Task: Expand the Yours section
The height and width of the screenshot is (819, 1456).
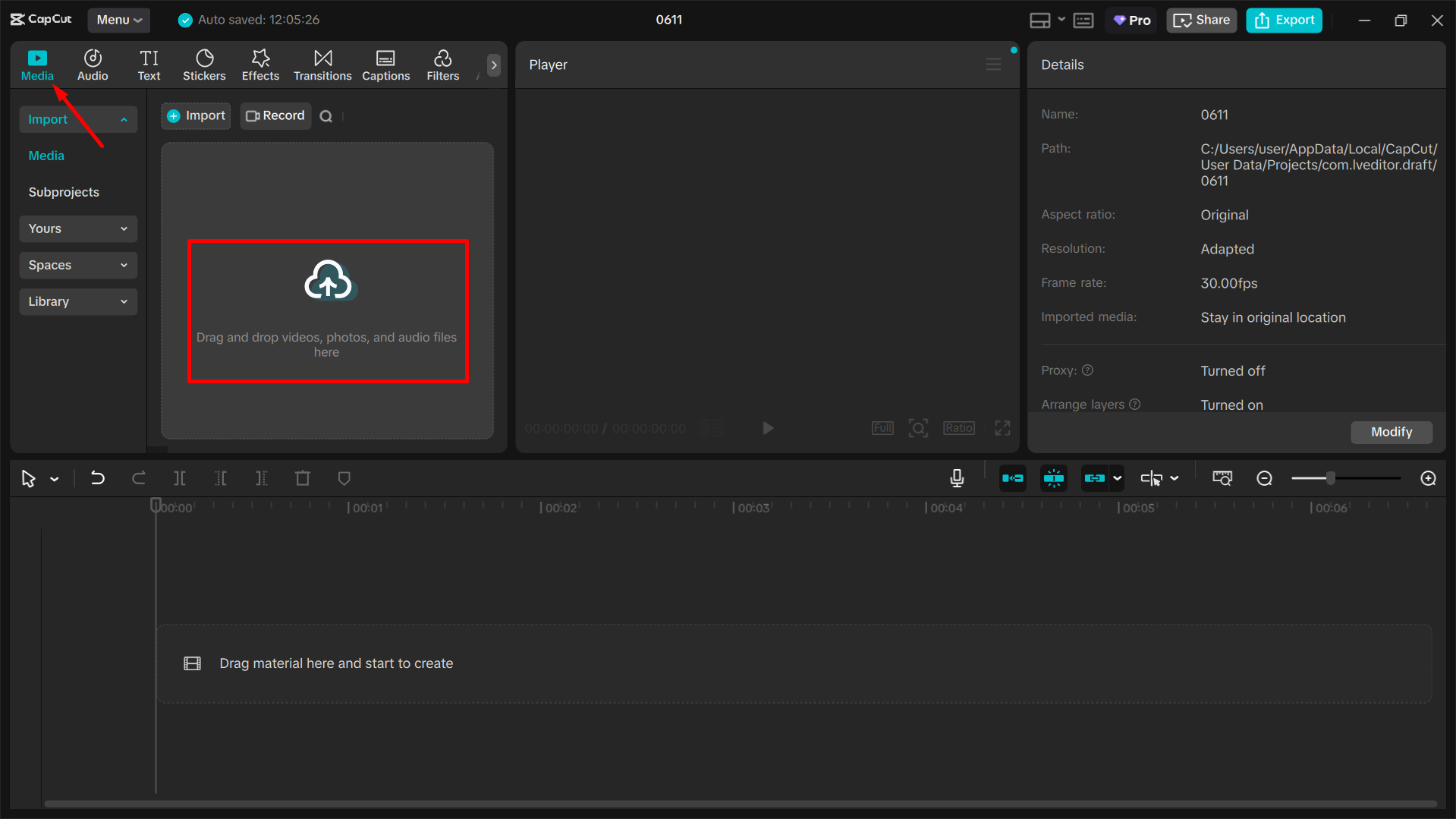Action: (77, 228)
